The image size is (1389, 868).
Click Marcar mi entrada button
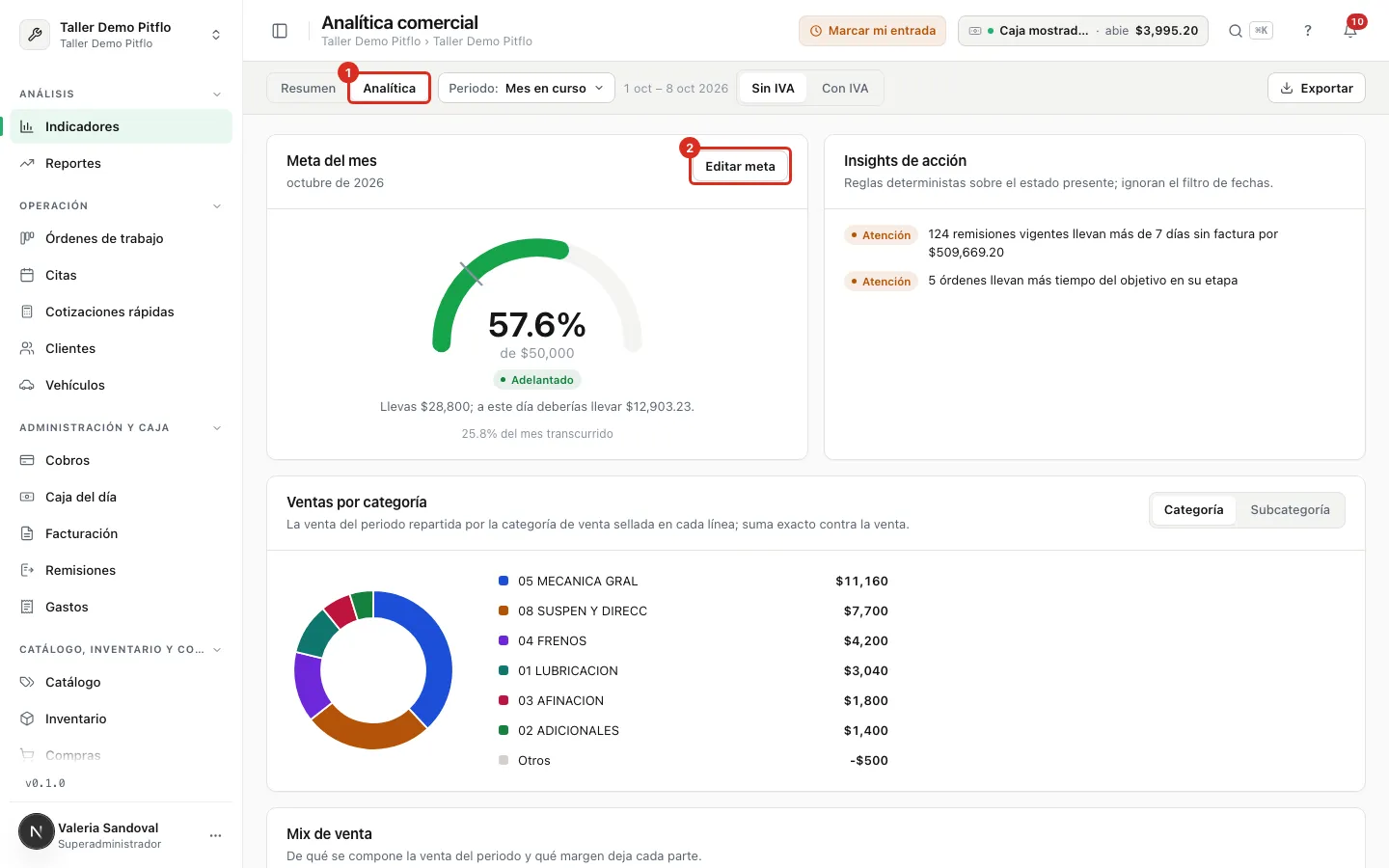pyautogui.click(x=872, y=31)
